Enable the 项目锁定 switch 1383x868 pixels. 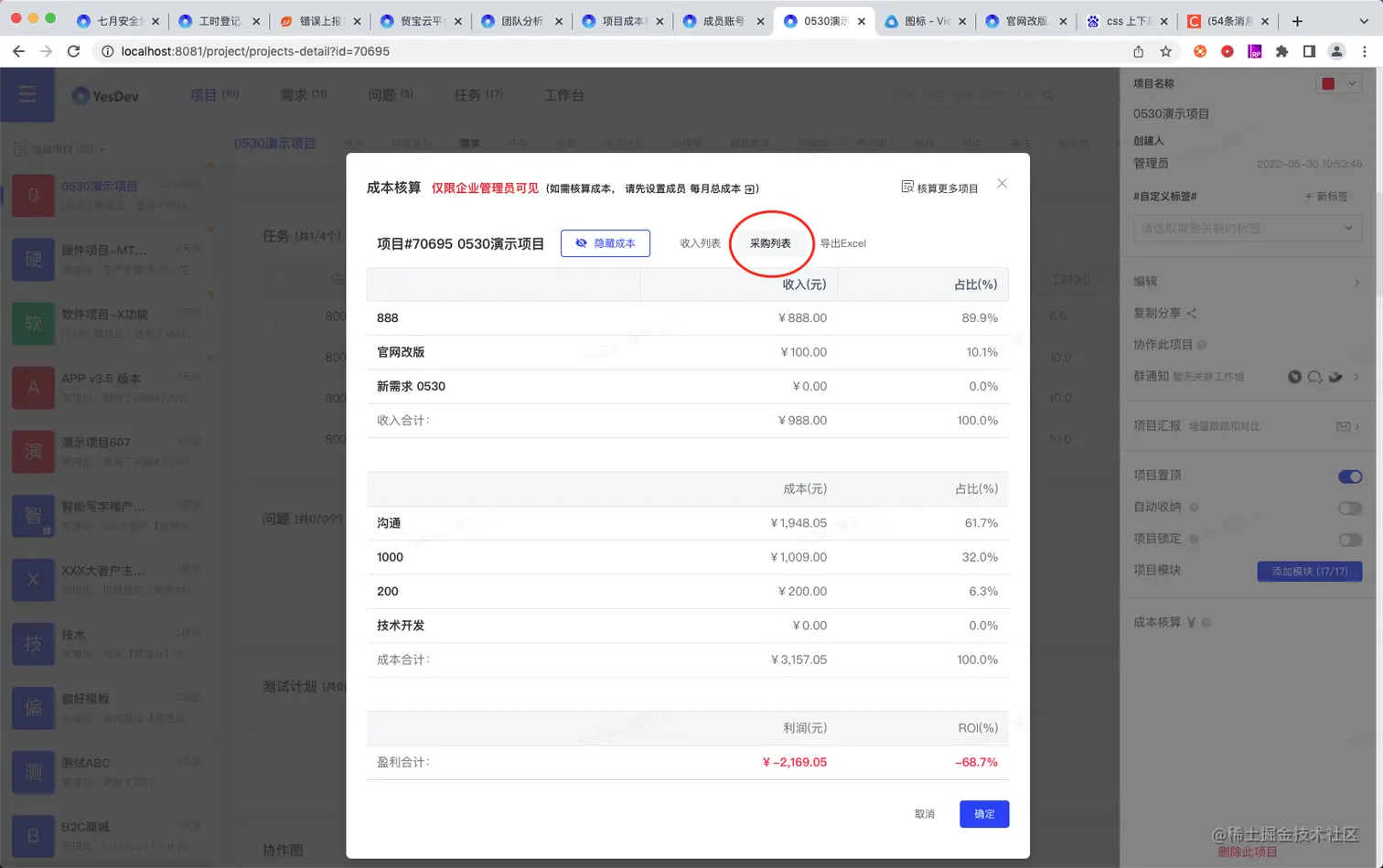click(x=1350, y=540)
